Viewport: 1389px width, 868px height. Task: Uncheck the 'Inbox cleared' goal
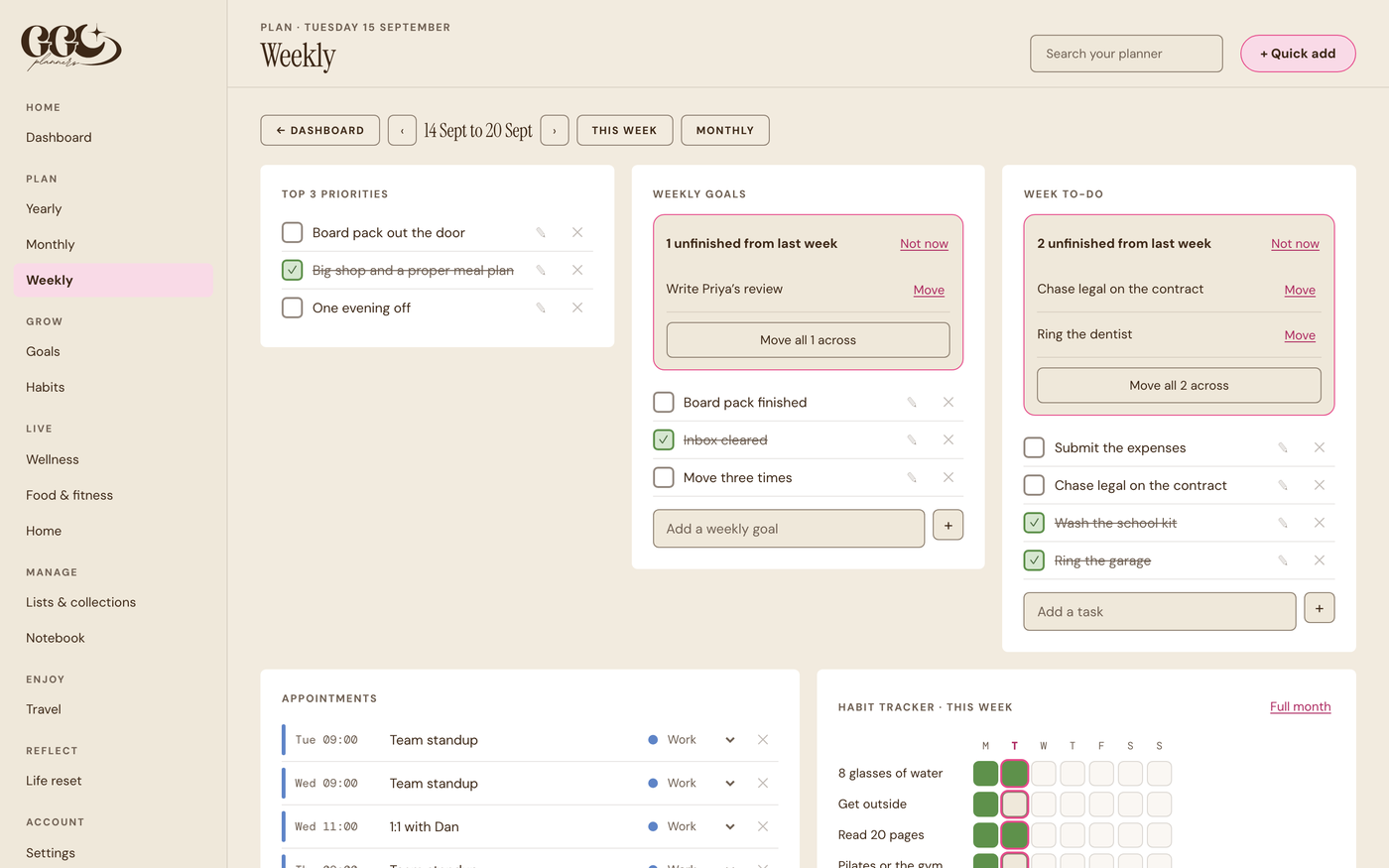point(664,439)
